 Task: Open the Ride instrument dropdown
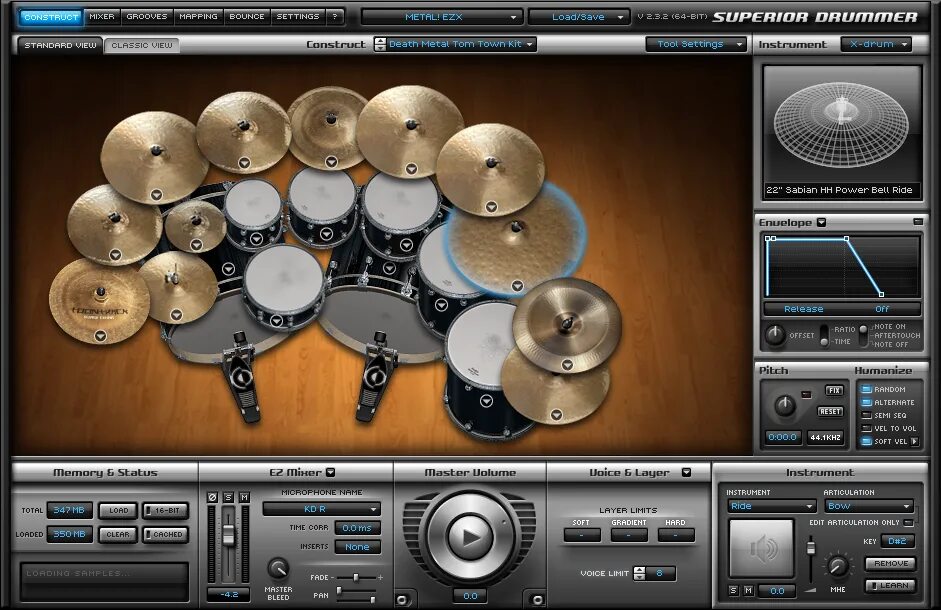(772, 506)
